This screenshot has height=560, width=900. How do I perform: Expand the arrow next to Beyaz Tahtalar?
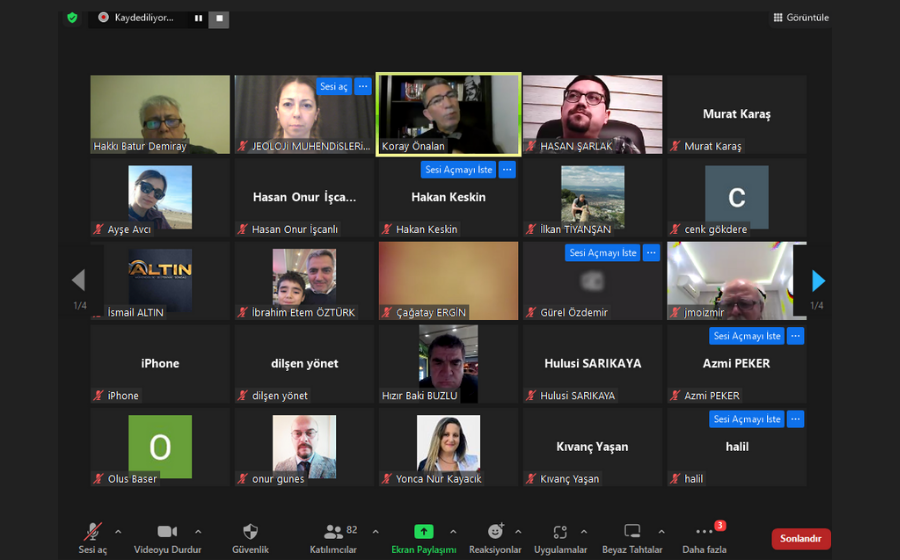(x=661, y=532)
